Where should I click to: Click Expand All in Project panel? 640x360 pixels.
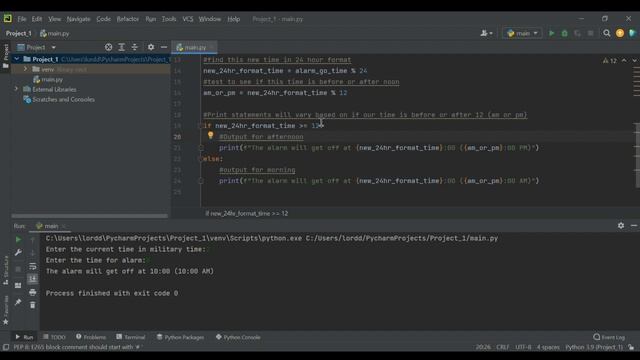[x=122, y=47]
